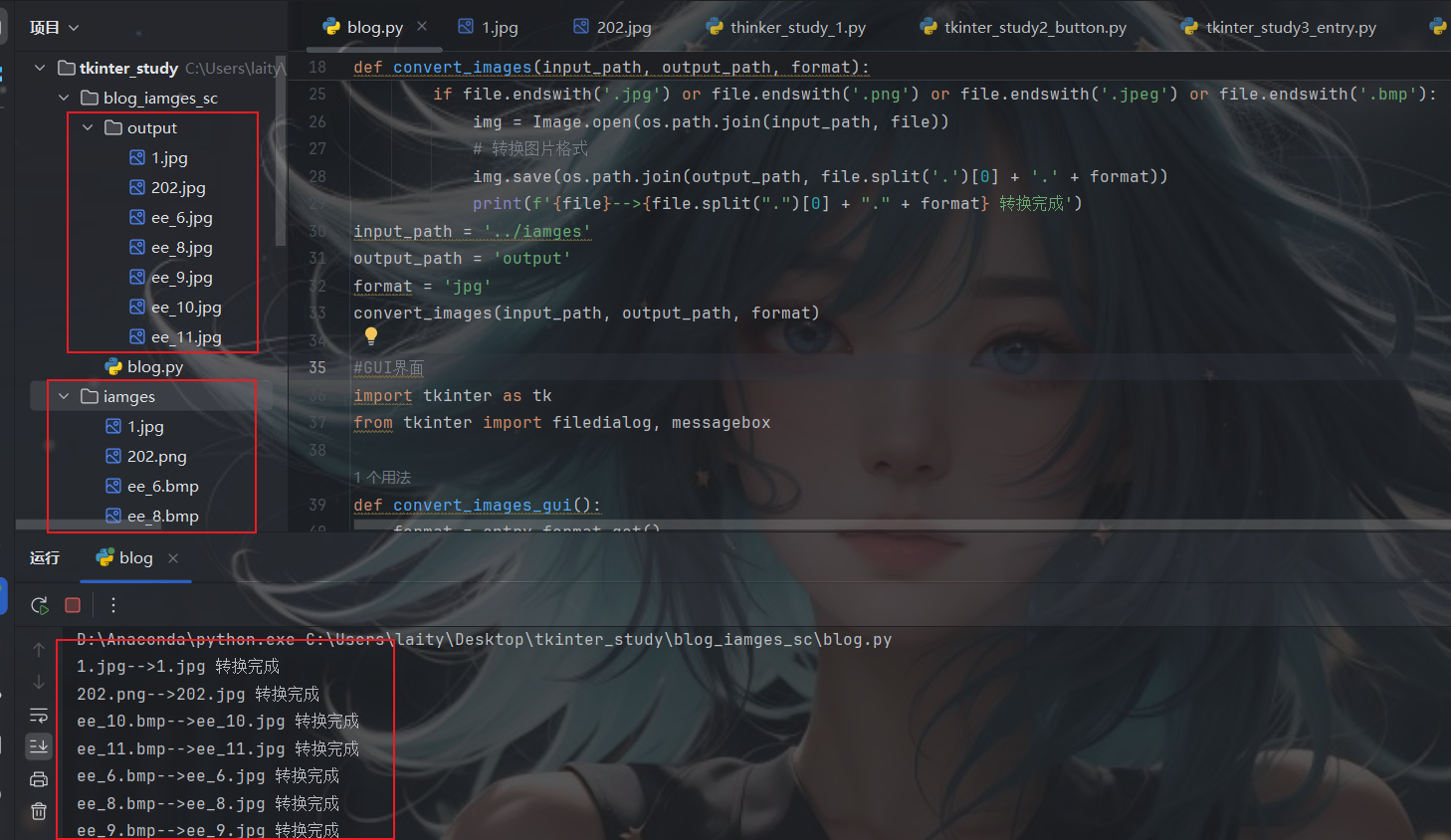Click the #GUI界面 comment line

pos(389,368)
